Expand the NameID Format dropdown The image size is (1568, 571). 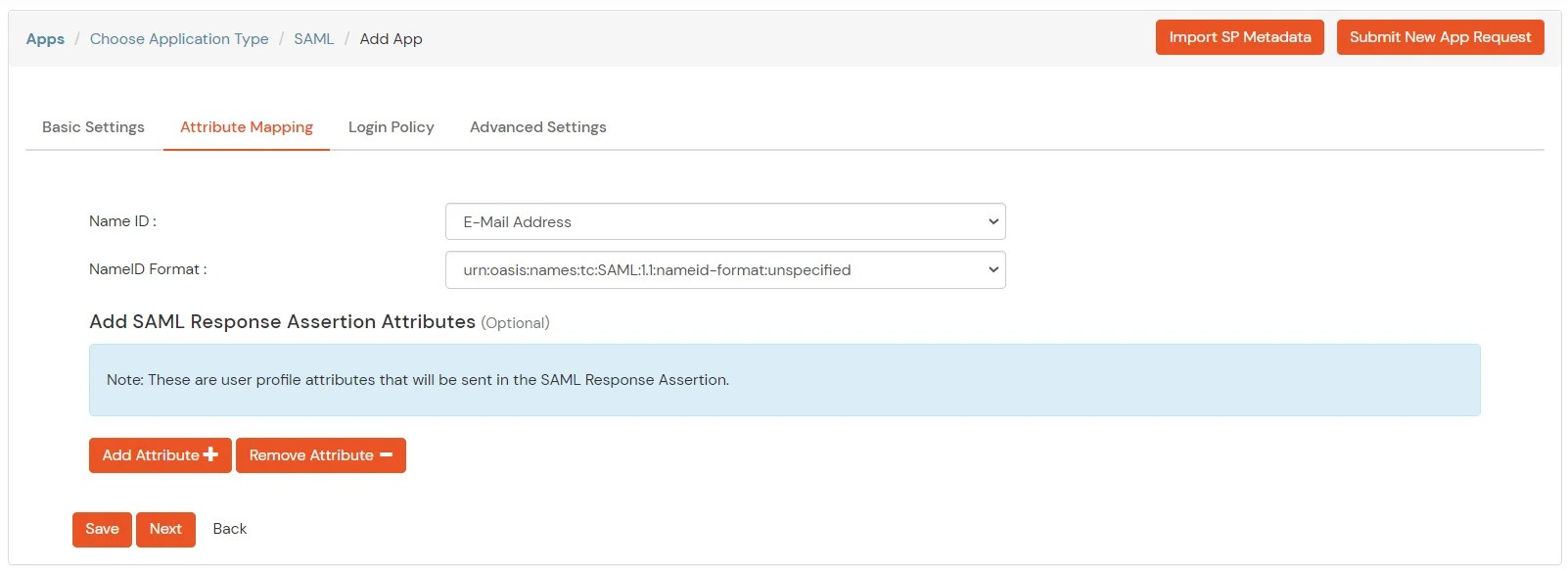click(724, 269)
